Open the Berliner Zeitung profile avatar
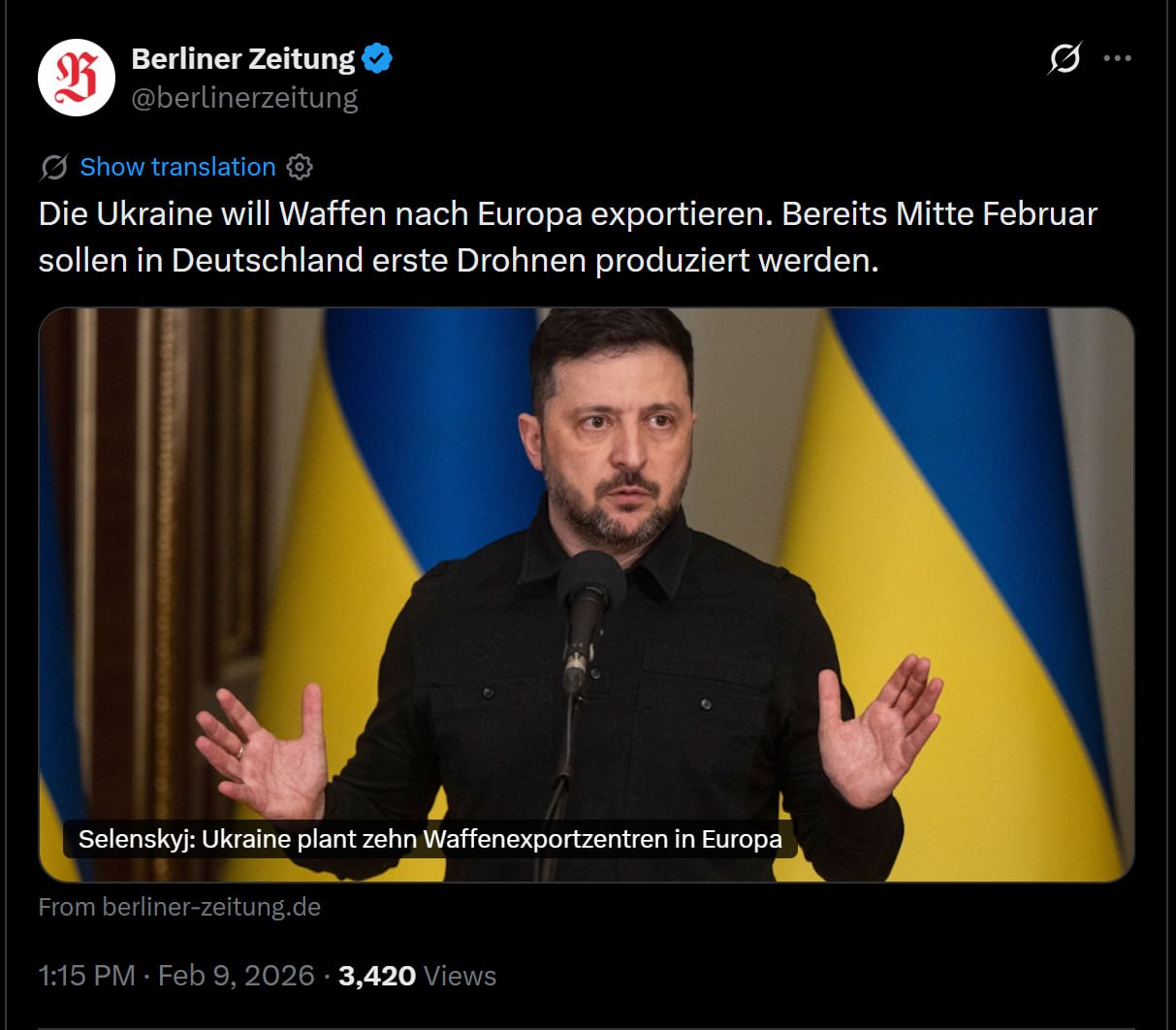Screen dimensions: 1176x1030 pos(77,78)
